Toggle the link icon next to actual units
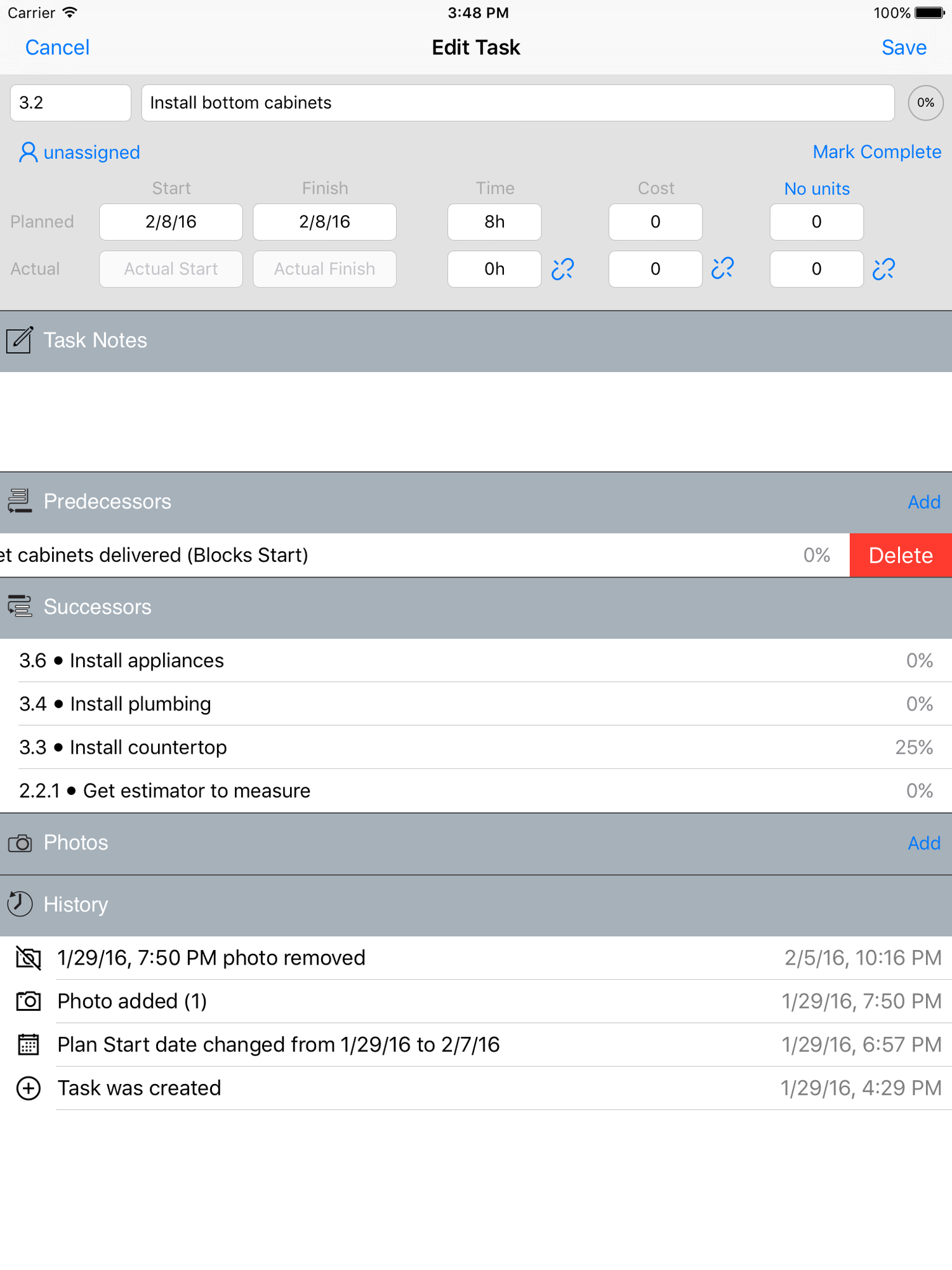This screenshot has height=1270, width=952. click(x=884, y=269)
